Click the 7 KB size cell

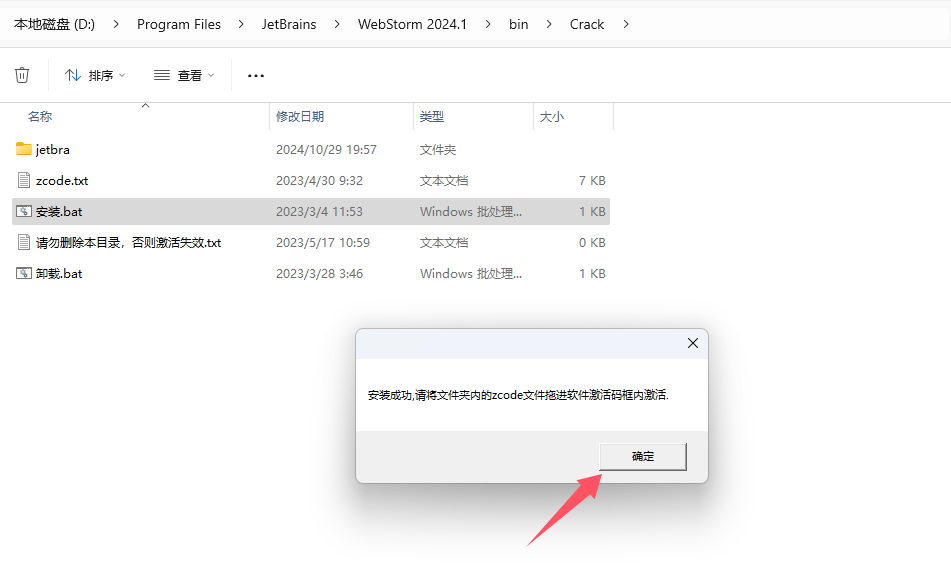592,180
